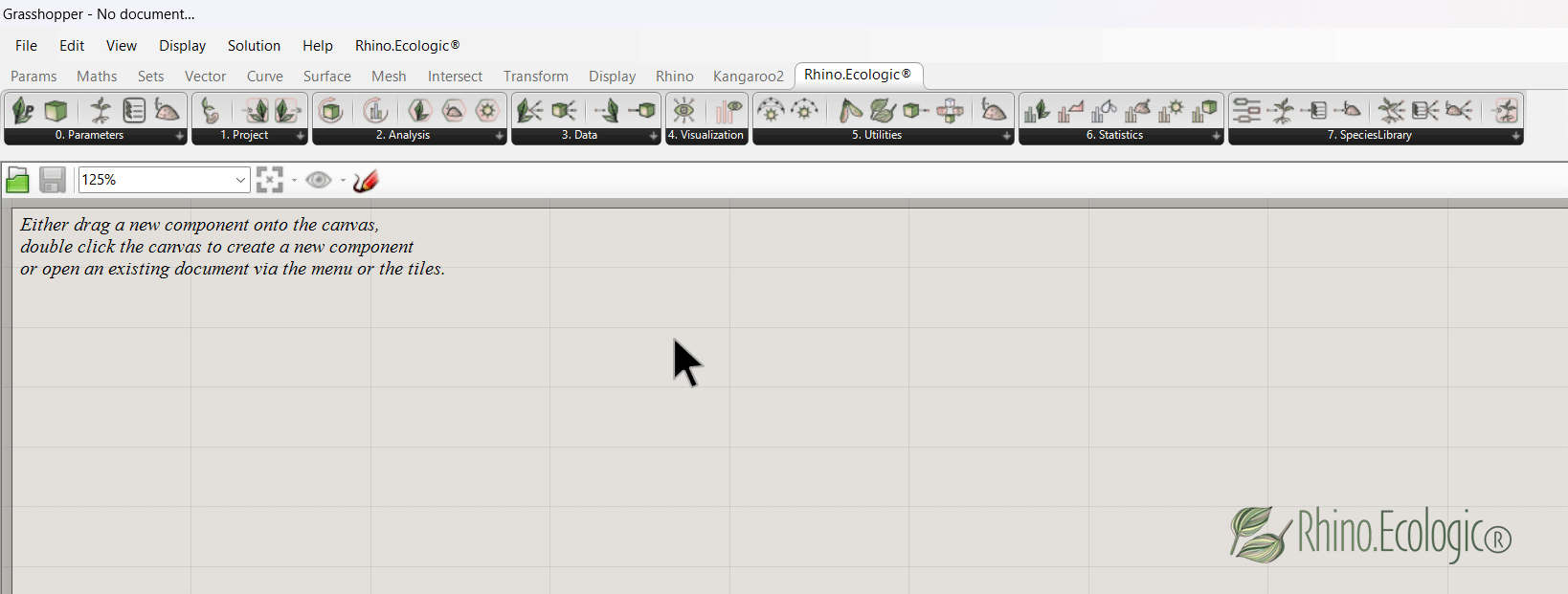Choose the bars with soil icon in Statistics
Viewport: 1568px width, 594px height.
[x=1137, y=111]
